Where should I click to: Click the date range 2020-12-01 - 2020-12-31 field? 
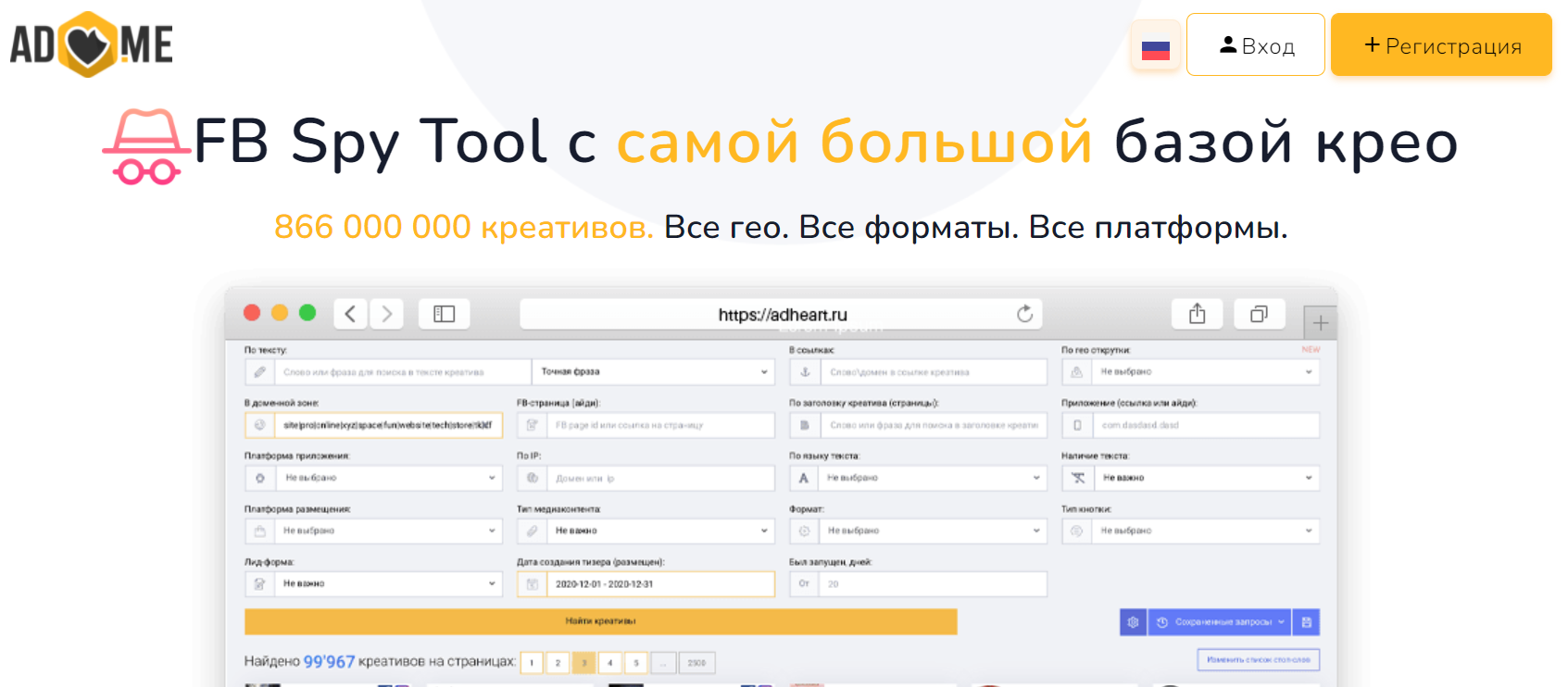[x=660, y=584]
